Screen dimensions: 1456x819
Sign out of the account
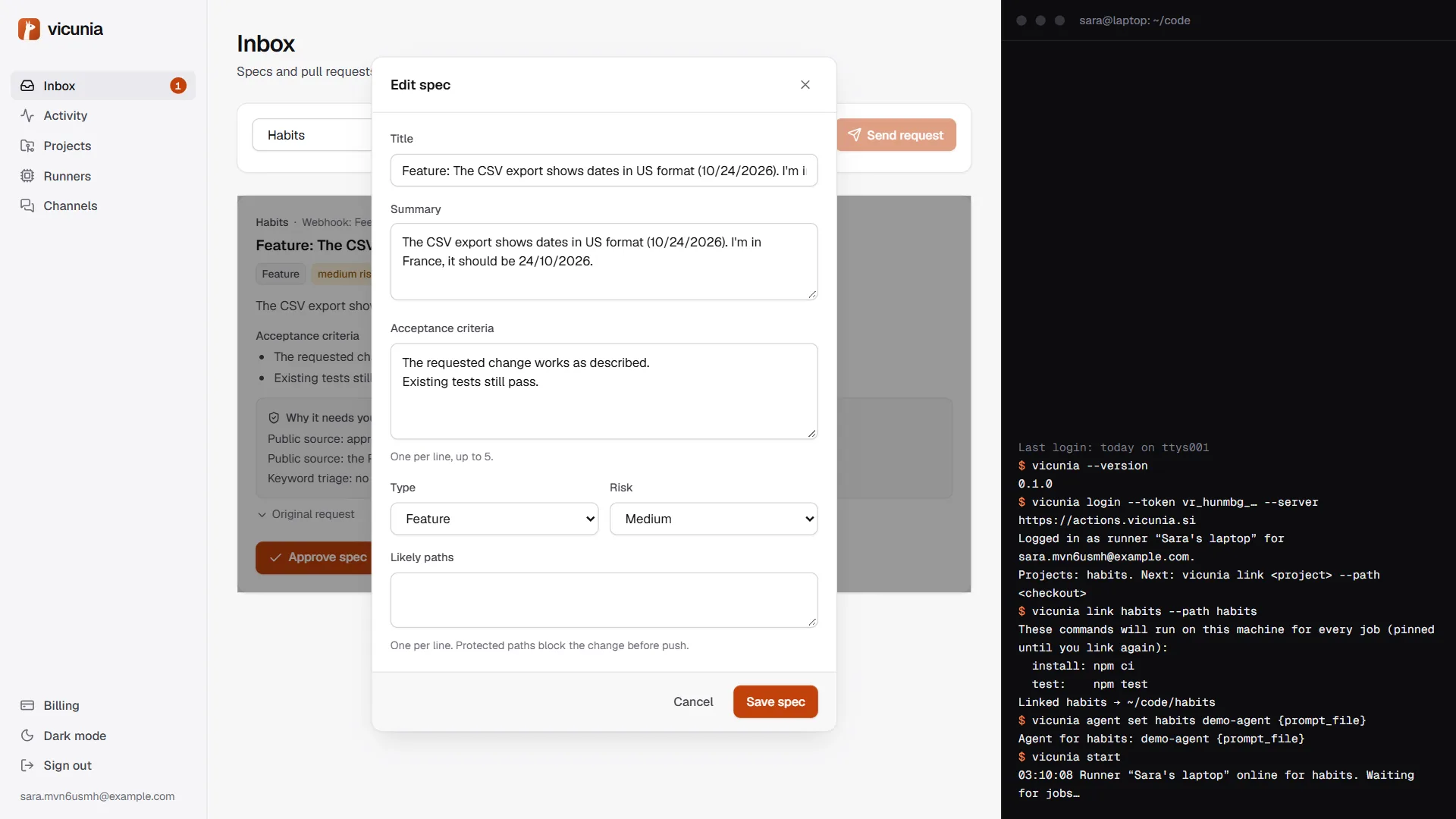pos(103,765)
